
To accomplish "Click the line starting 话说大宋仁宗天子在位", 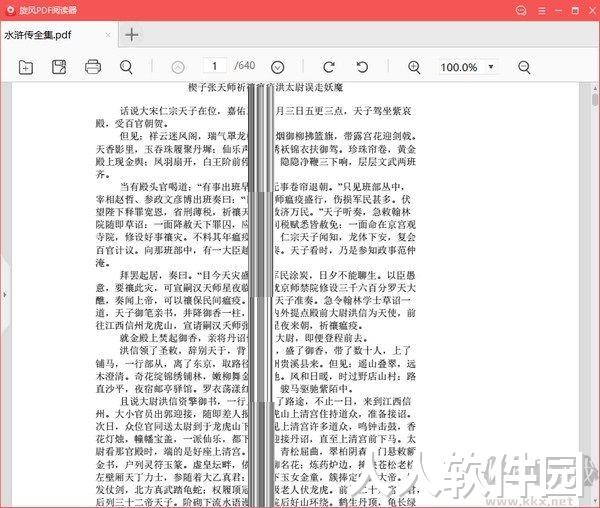I will pyautogui.click(x=265, y=111).
